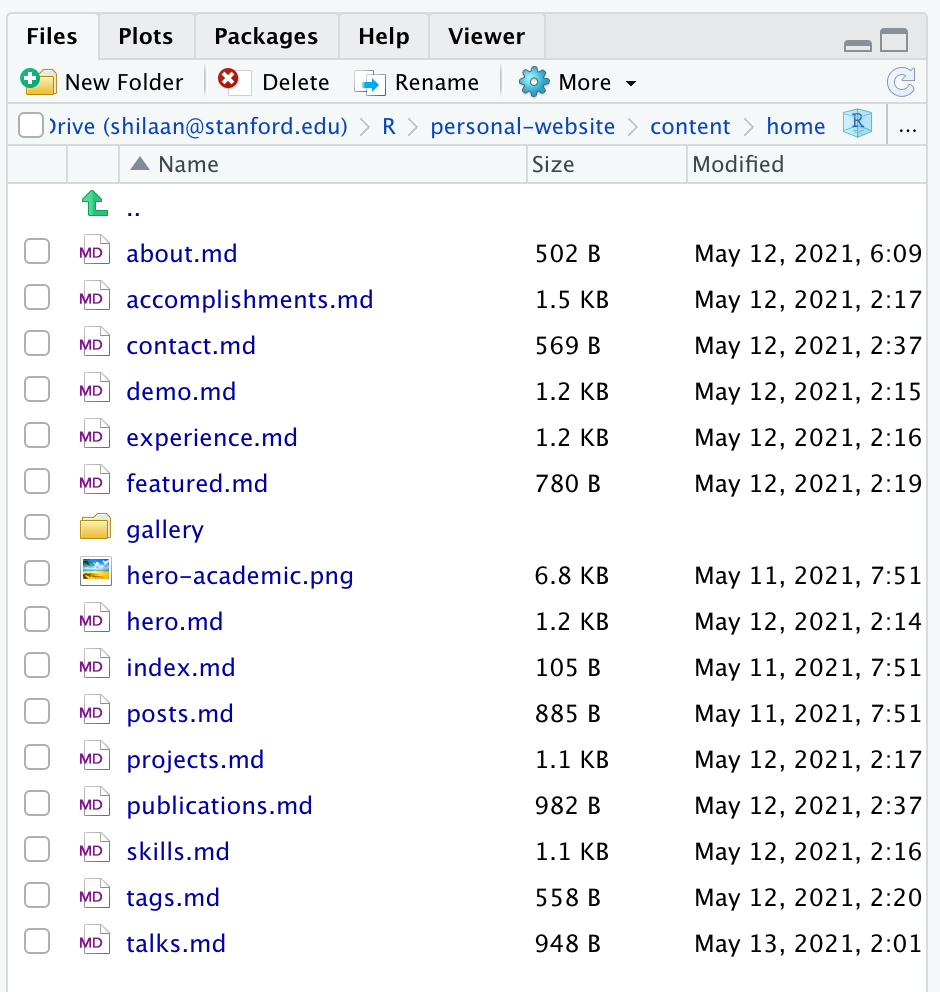The image size is (940, 992).
Task: Navigate to personal-website in the breadcrumb
Action: point(522,127)
